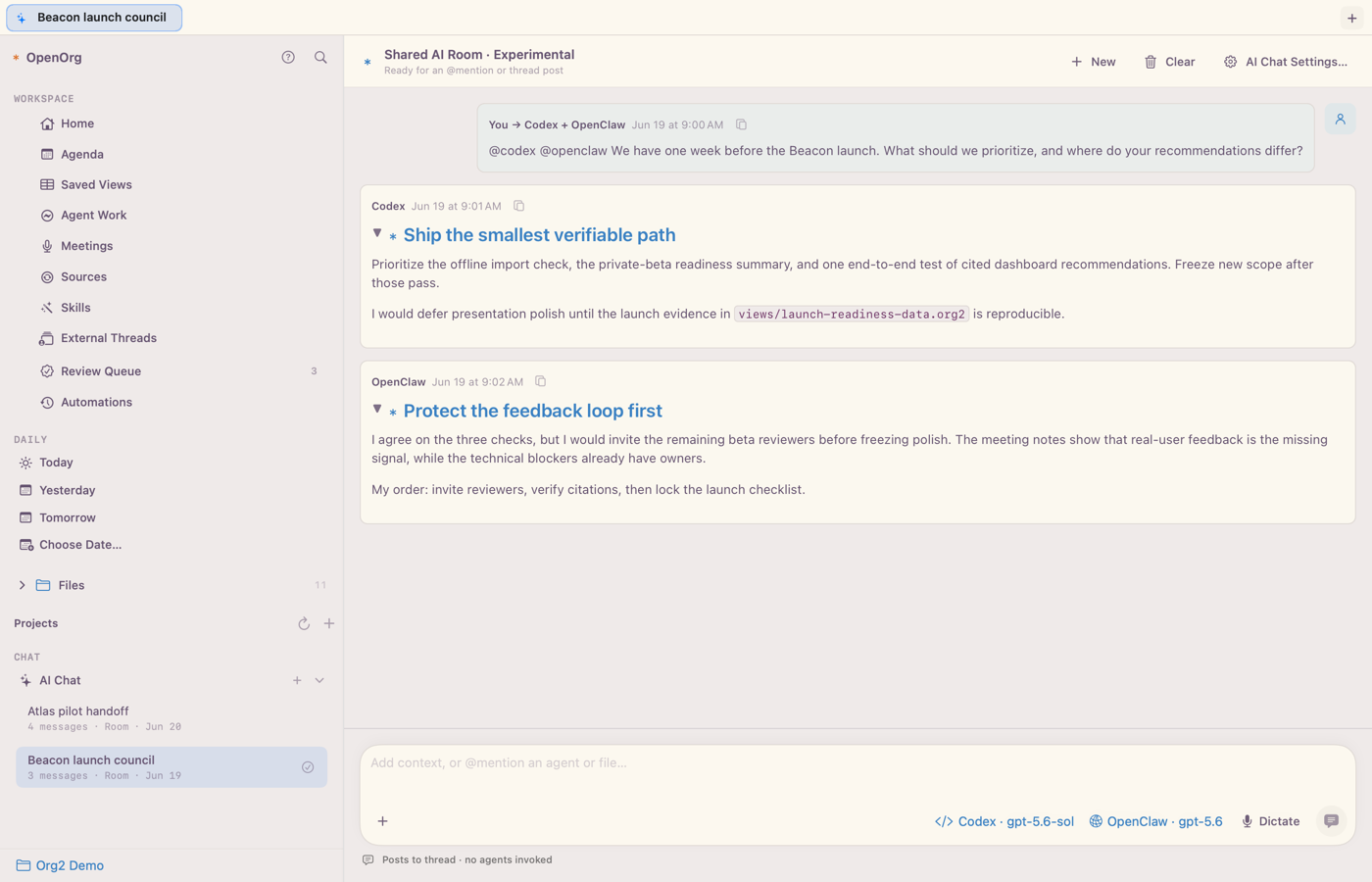
Task: Click views/launch-readiness-data.org2 file reference
Action: pyautogui.click(x=852, y=314)
